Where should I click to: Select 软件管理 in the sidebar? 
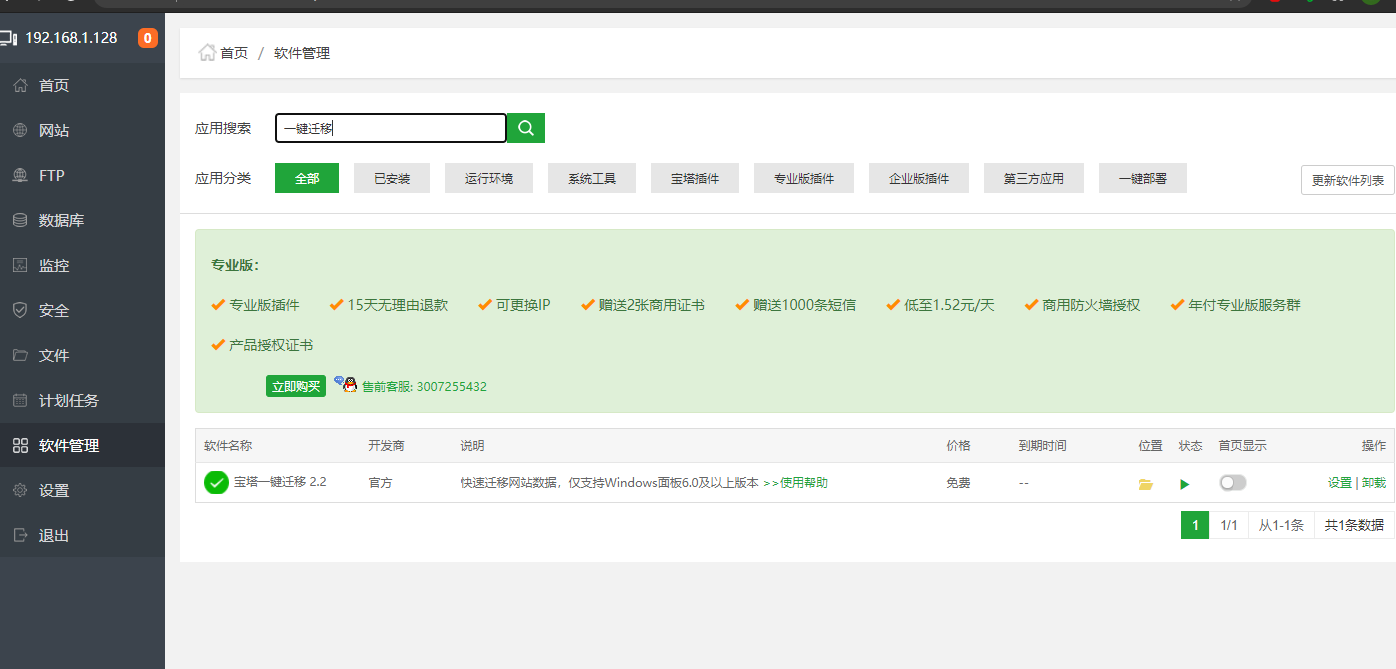82,446
